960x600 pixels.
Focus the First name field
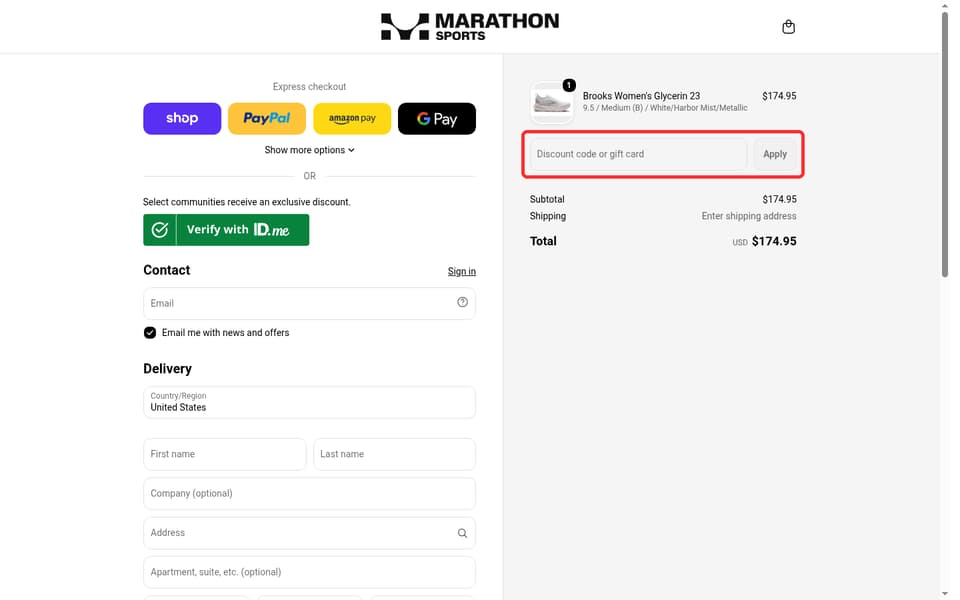(x=225, y=454)
